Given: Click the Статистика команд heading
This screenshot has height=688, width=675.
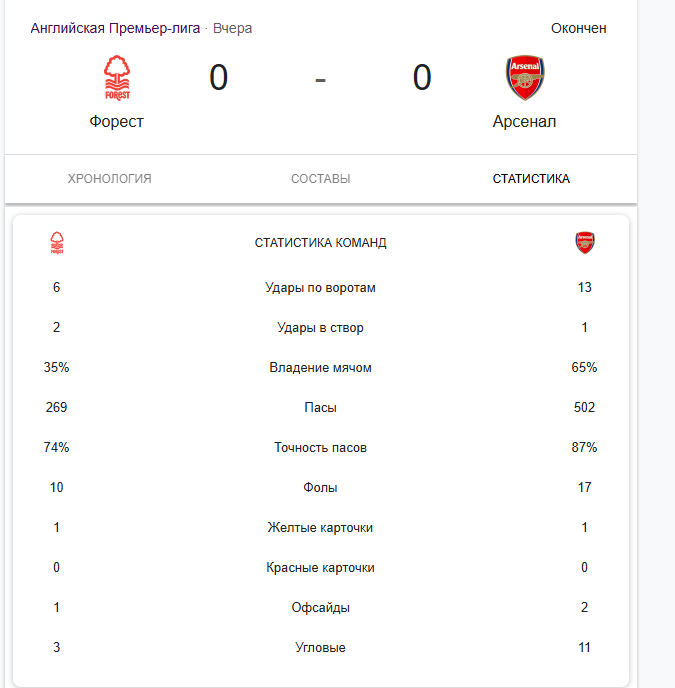Looking at the screenshot, I should pos(320,243).
